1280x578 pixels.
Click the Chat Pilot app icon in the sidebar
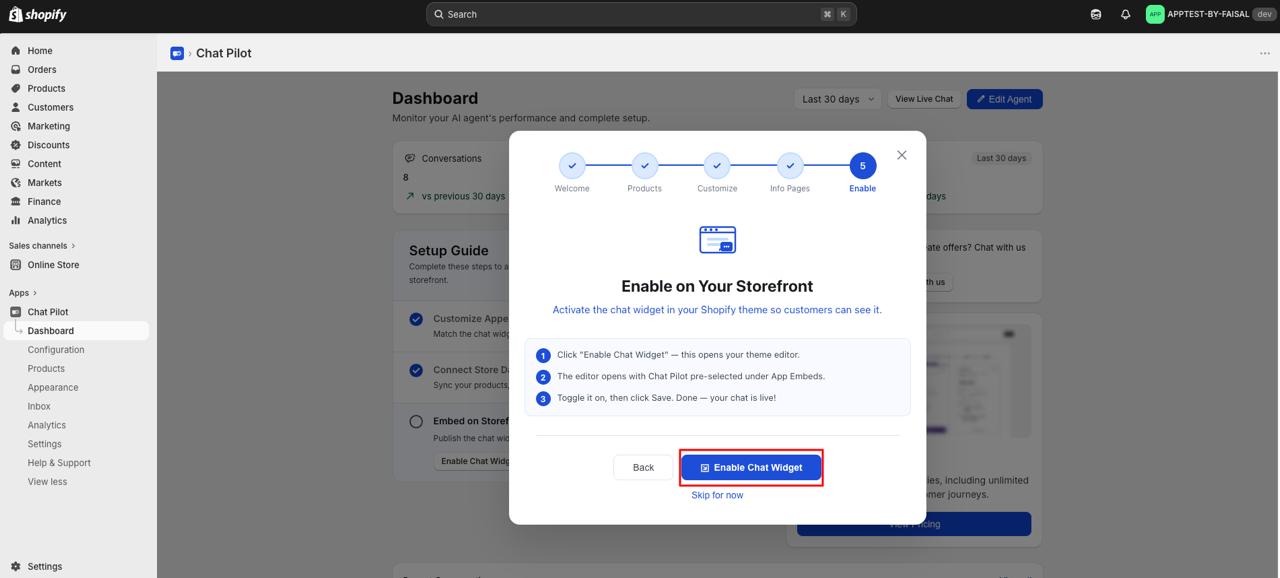pyautogui.click(x=15, y=312)
